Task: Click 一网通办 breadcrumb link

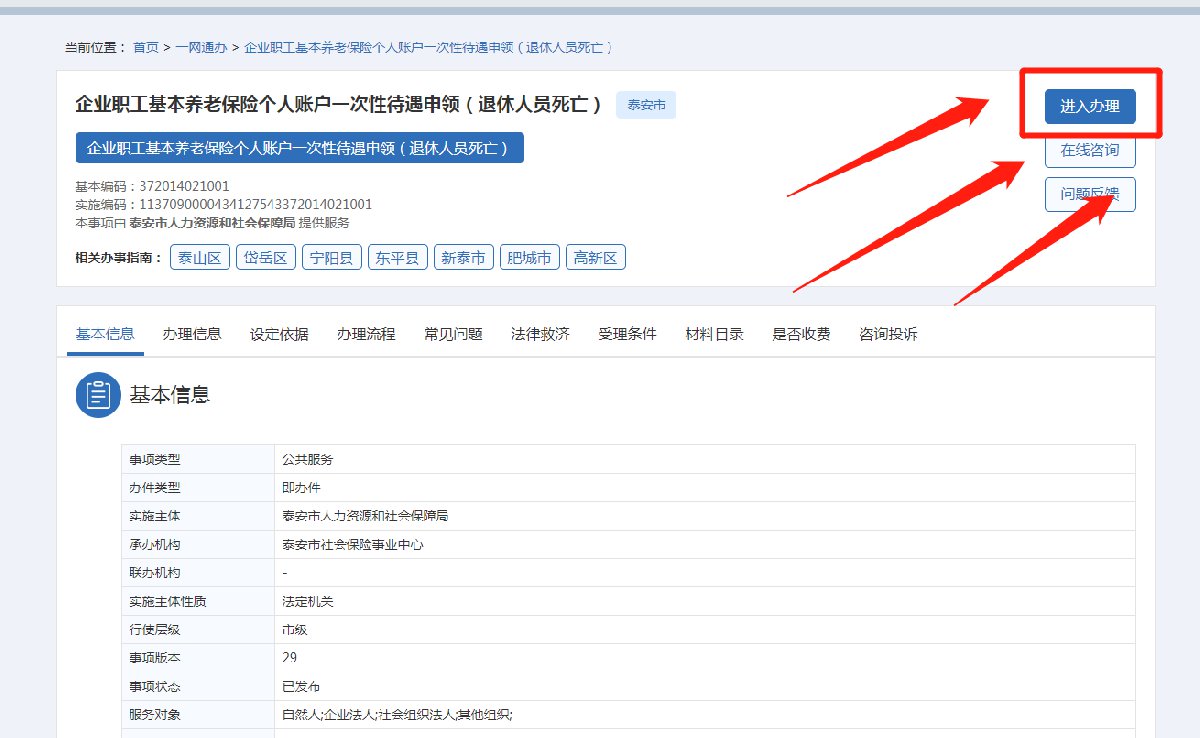Action: point(201,47)
